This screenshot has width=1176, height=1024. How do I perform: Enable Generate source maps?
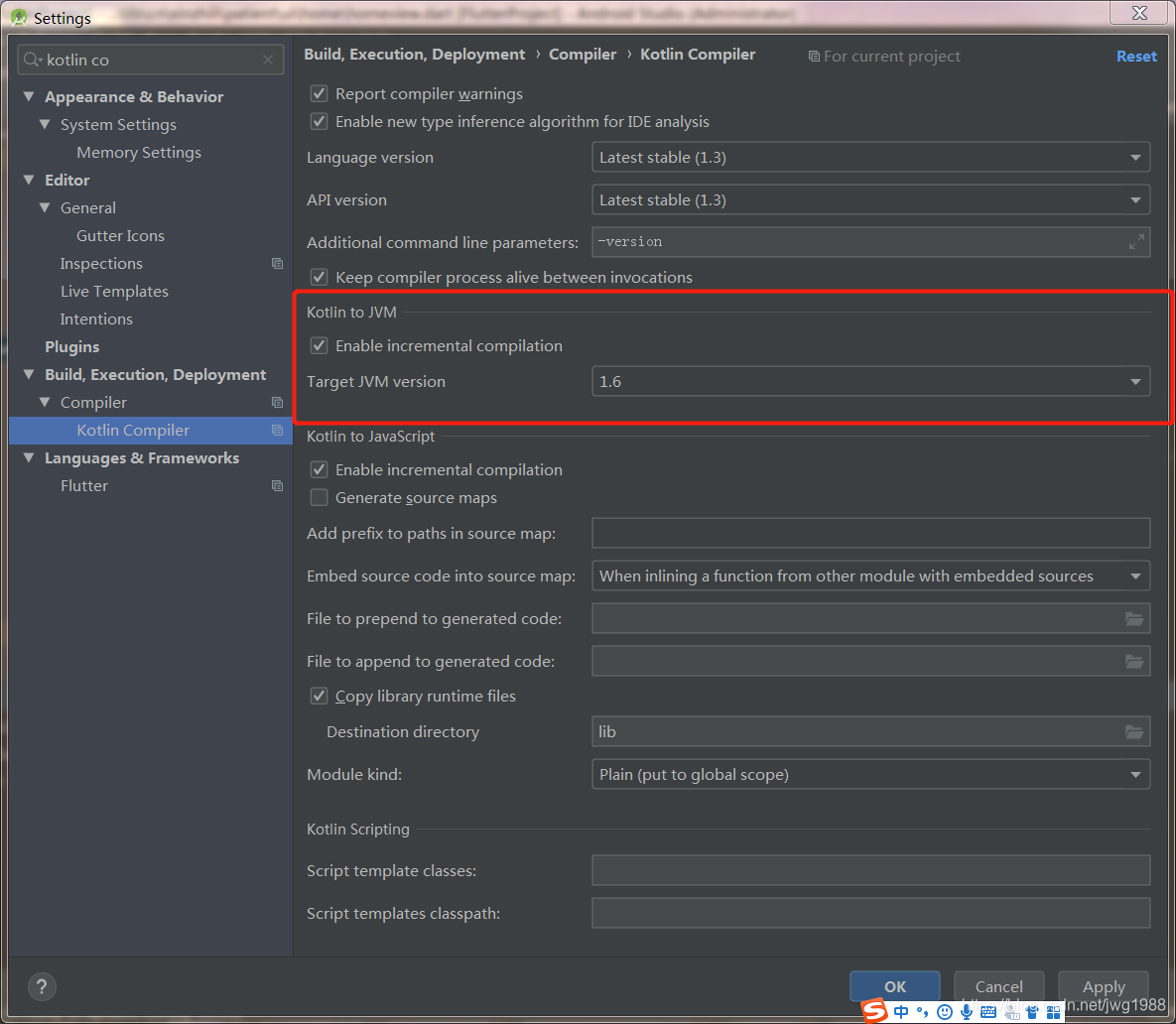pyautogui.click(x=319, y=498)
